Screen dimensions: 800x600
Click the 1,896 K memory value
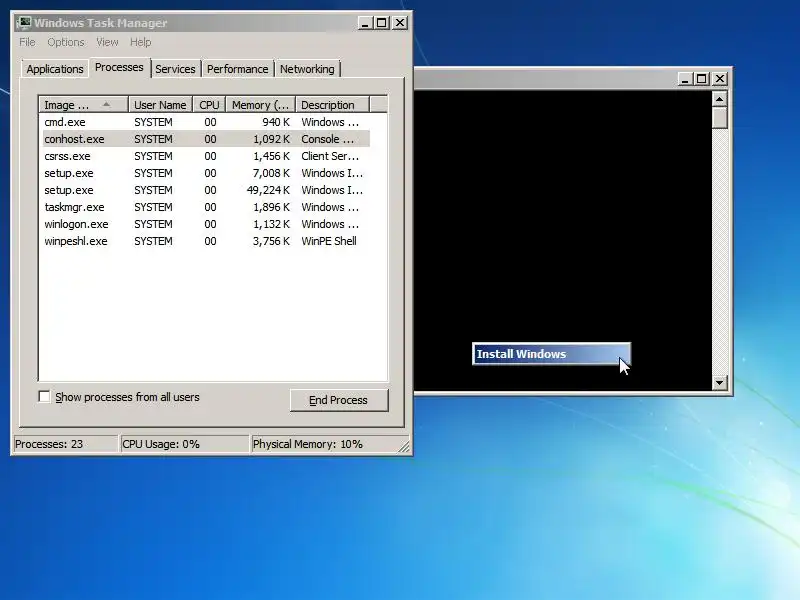[x=271, y=207]
